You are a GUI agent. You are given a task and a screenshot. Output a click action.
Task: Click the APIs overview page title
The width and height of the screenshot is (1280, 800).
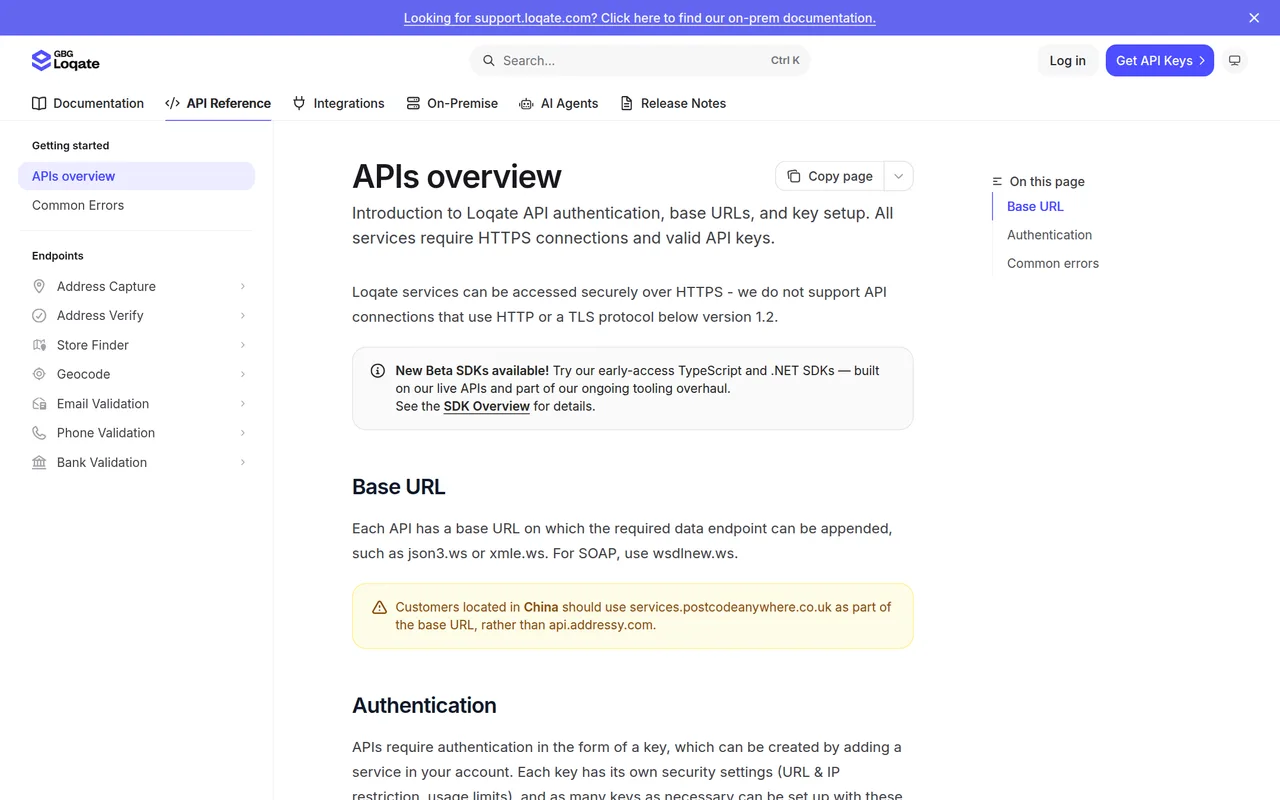coord(457,176)
